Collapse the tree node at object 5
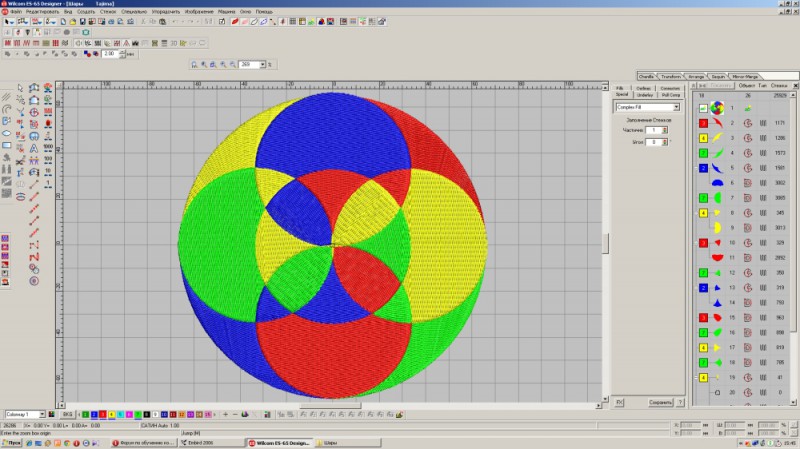This screenshot has height=449, width=800. point(696,168)
